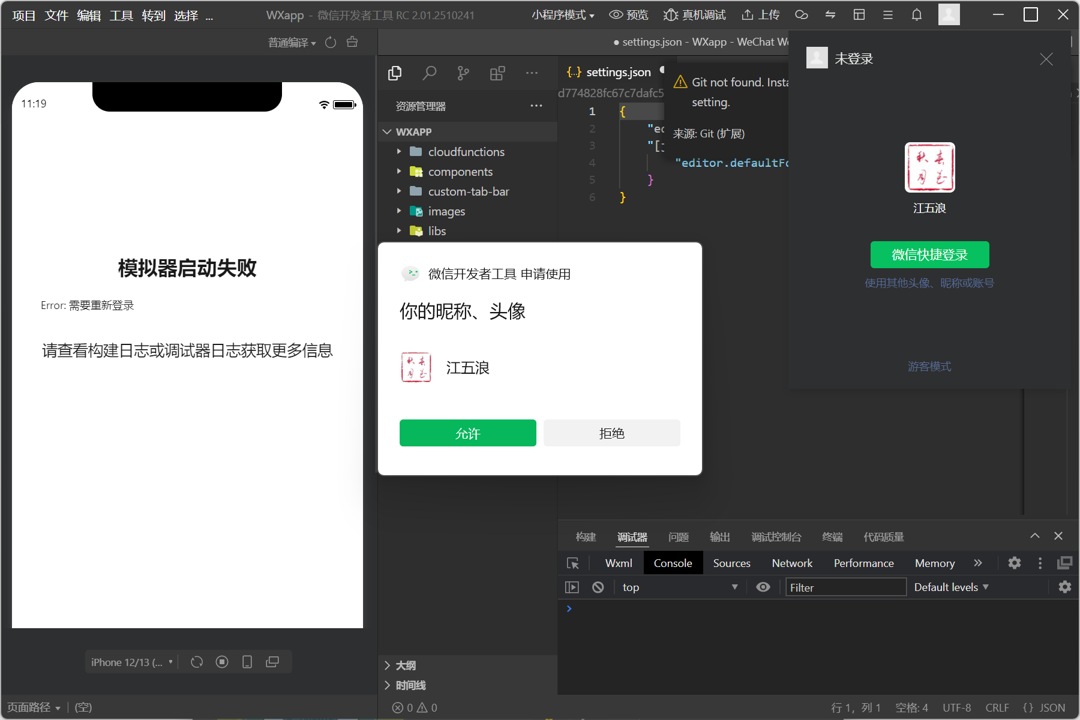The width and height of the screenshot is (1080, 720).
Task: Click the clear console icon
Action: click(598, 588)
